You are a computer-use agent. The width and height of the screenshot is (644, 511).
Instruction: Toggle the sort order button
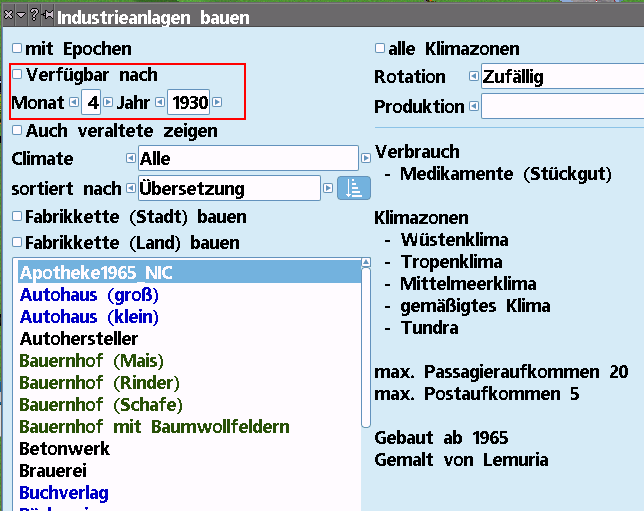[x=349, y=188]
